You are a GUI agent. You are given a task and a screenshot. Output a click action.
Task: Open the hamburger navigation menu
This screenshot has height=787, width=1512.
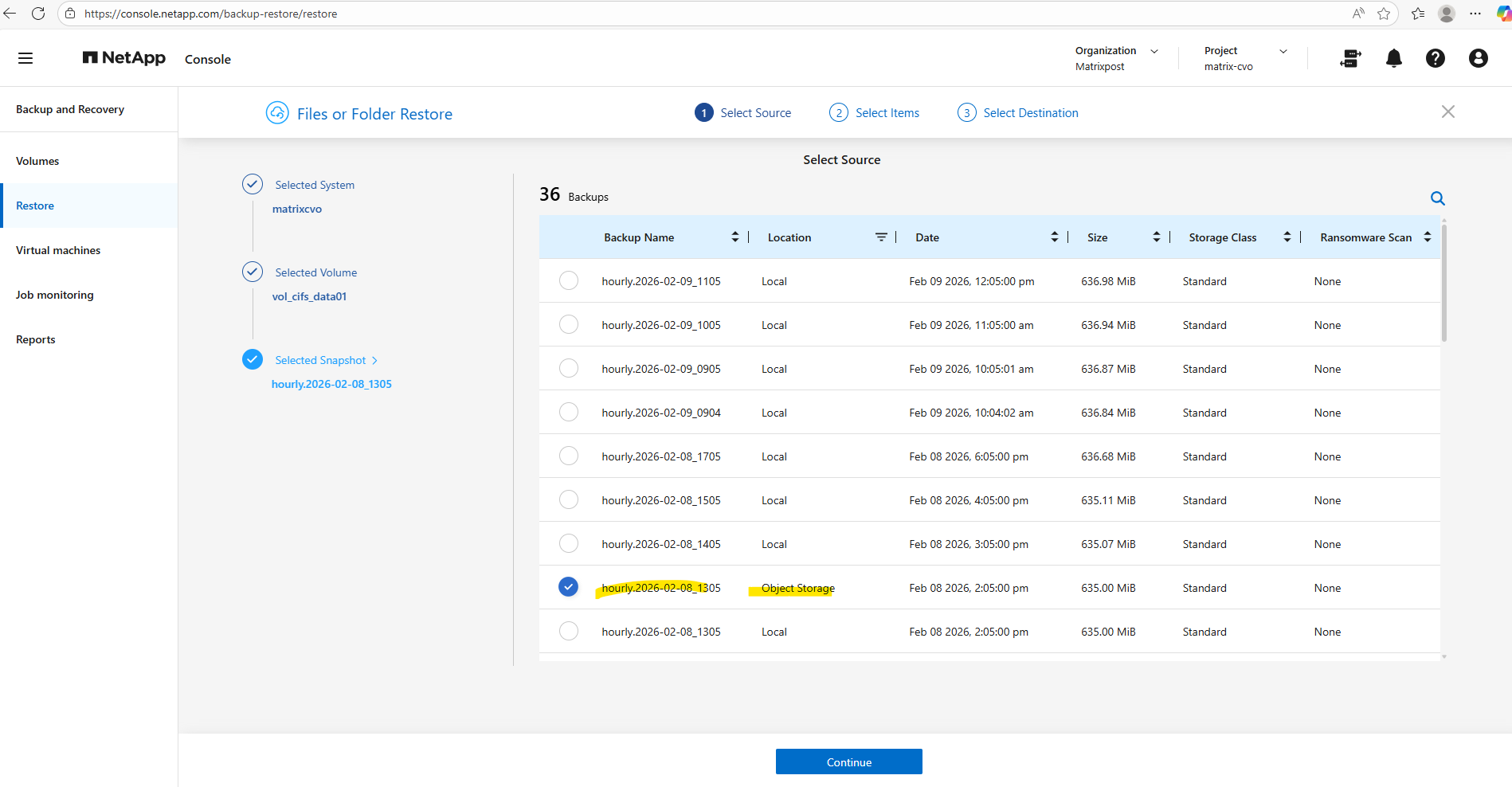tap(25, 58)
